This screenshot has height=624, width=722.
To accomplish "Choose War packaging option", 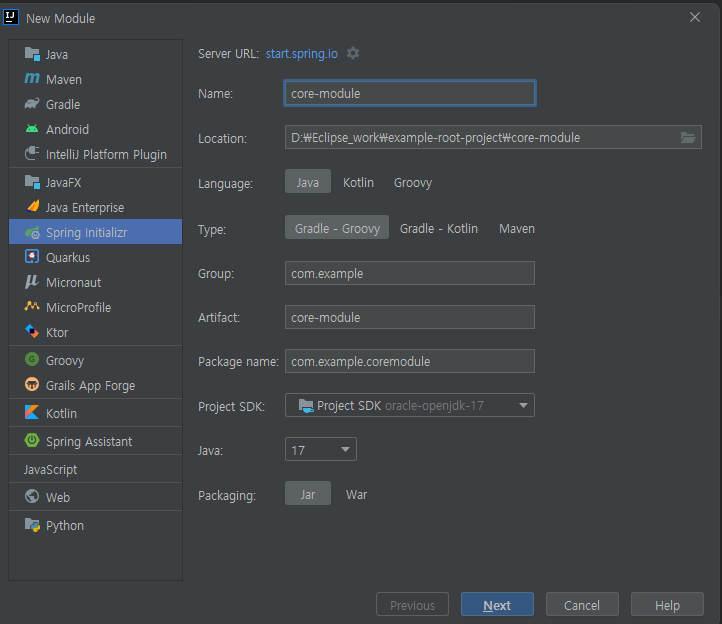I will coord(356,495).
